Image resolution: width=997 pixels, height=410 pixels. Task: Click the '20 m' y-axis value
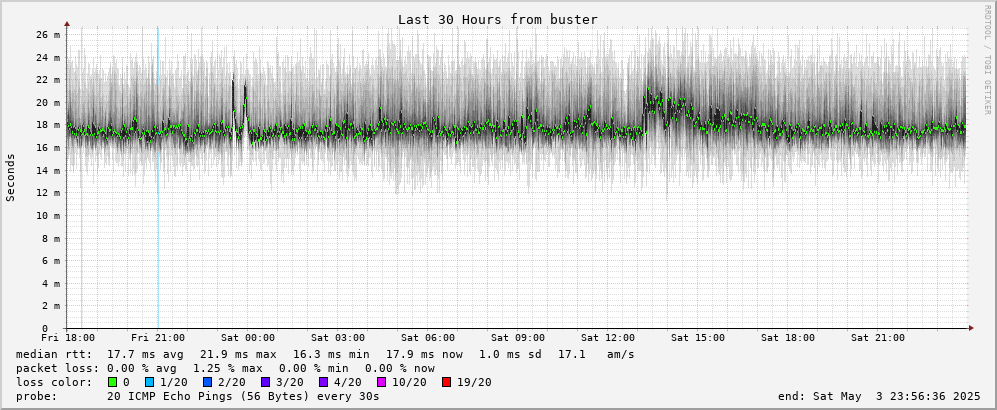(x=48, y=102)
